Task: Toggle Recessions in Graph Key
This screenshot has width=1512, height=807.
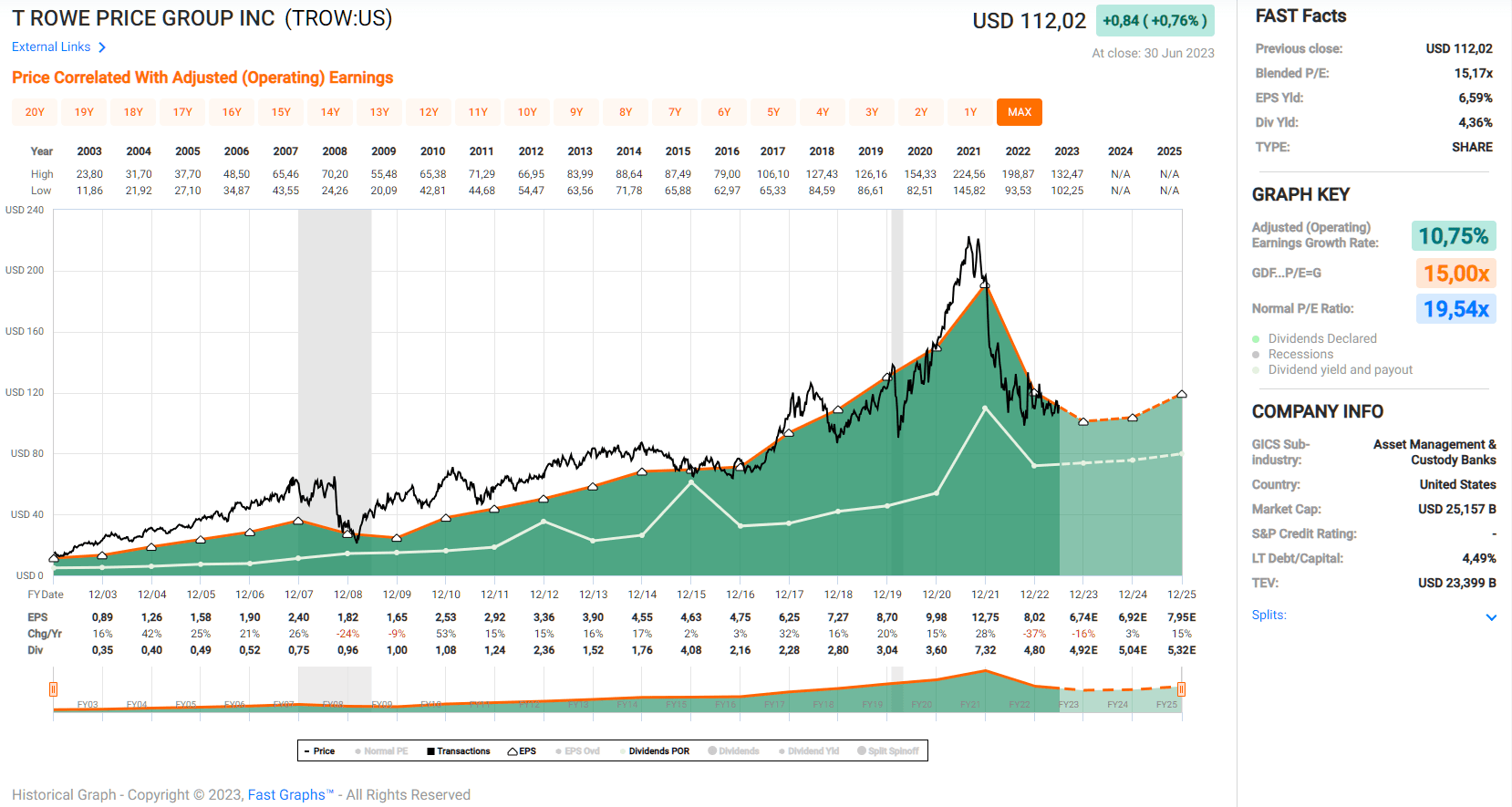Action: pyautogui.click(x=1292, y=354)
